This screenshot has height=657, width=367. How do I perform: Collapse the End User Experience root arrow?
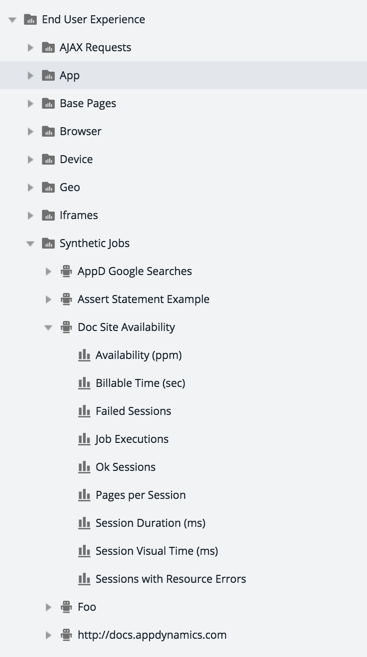12,20
